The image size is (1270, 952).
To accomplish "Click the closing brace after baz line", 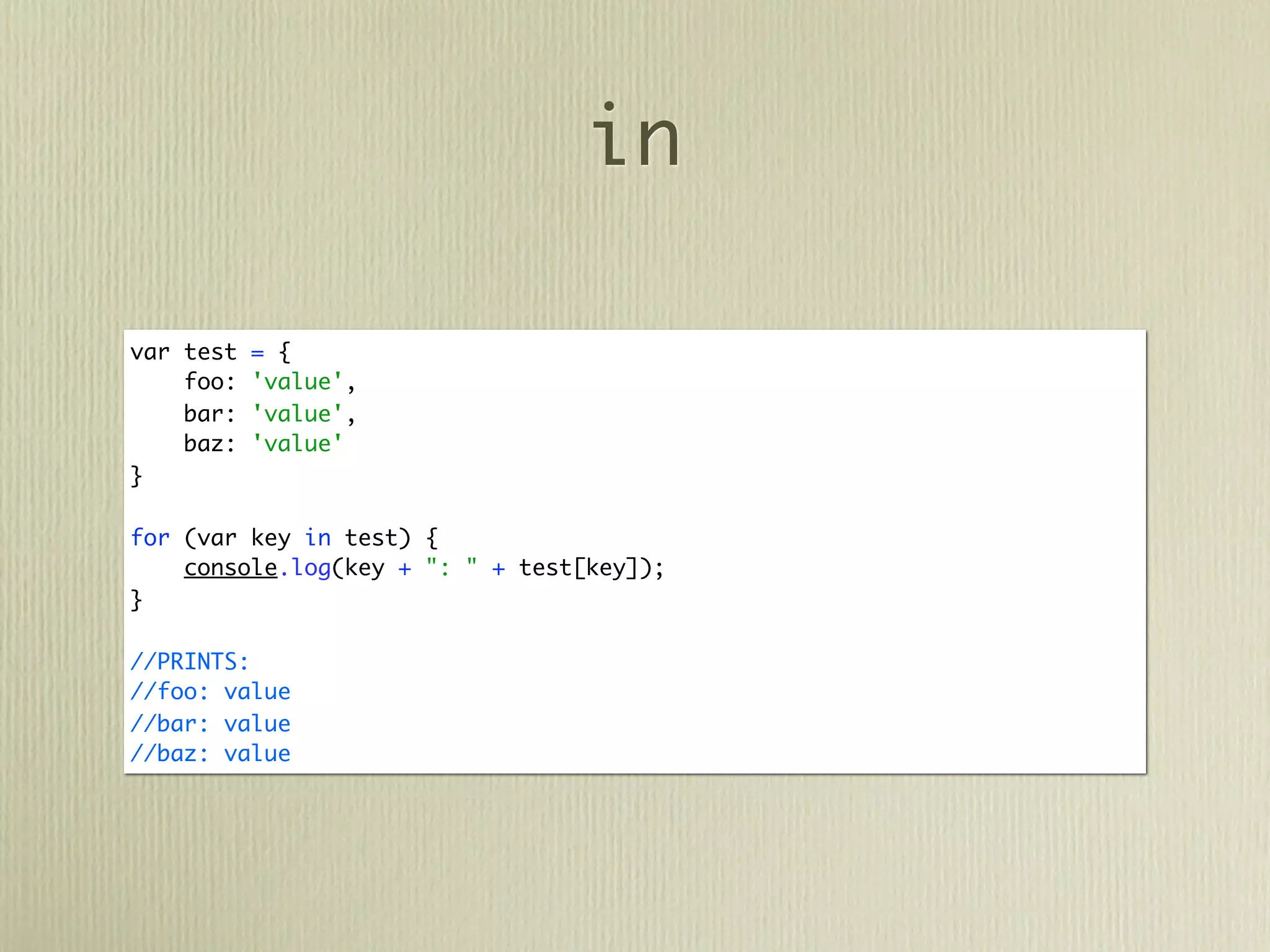I will click(136, 476).
